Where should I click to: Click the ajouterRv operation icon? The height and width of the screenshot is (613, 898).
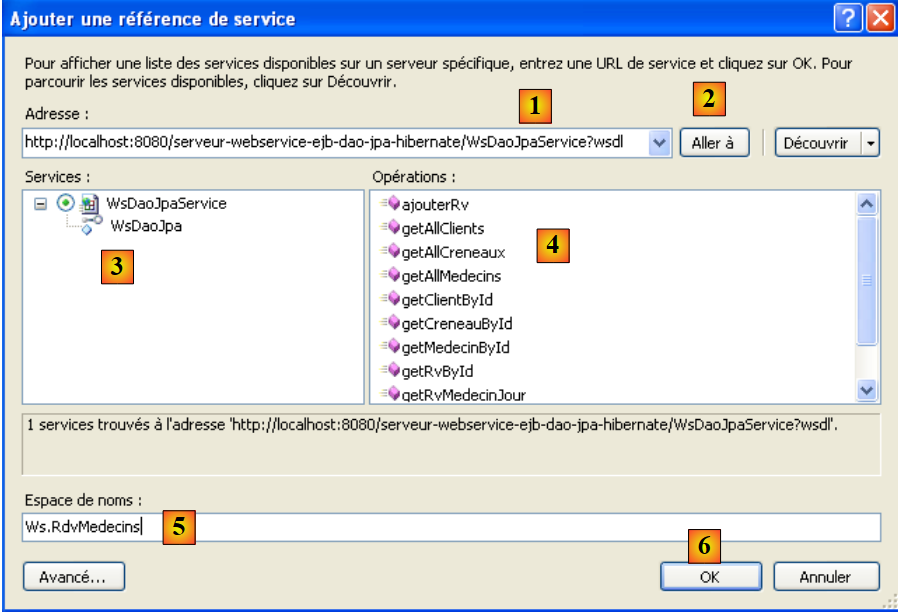pyautogui.click(x=390, y=204)
